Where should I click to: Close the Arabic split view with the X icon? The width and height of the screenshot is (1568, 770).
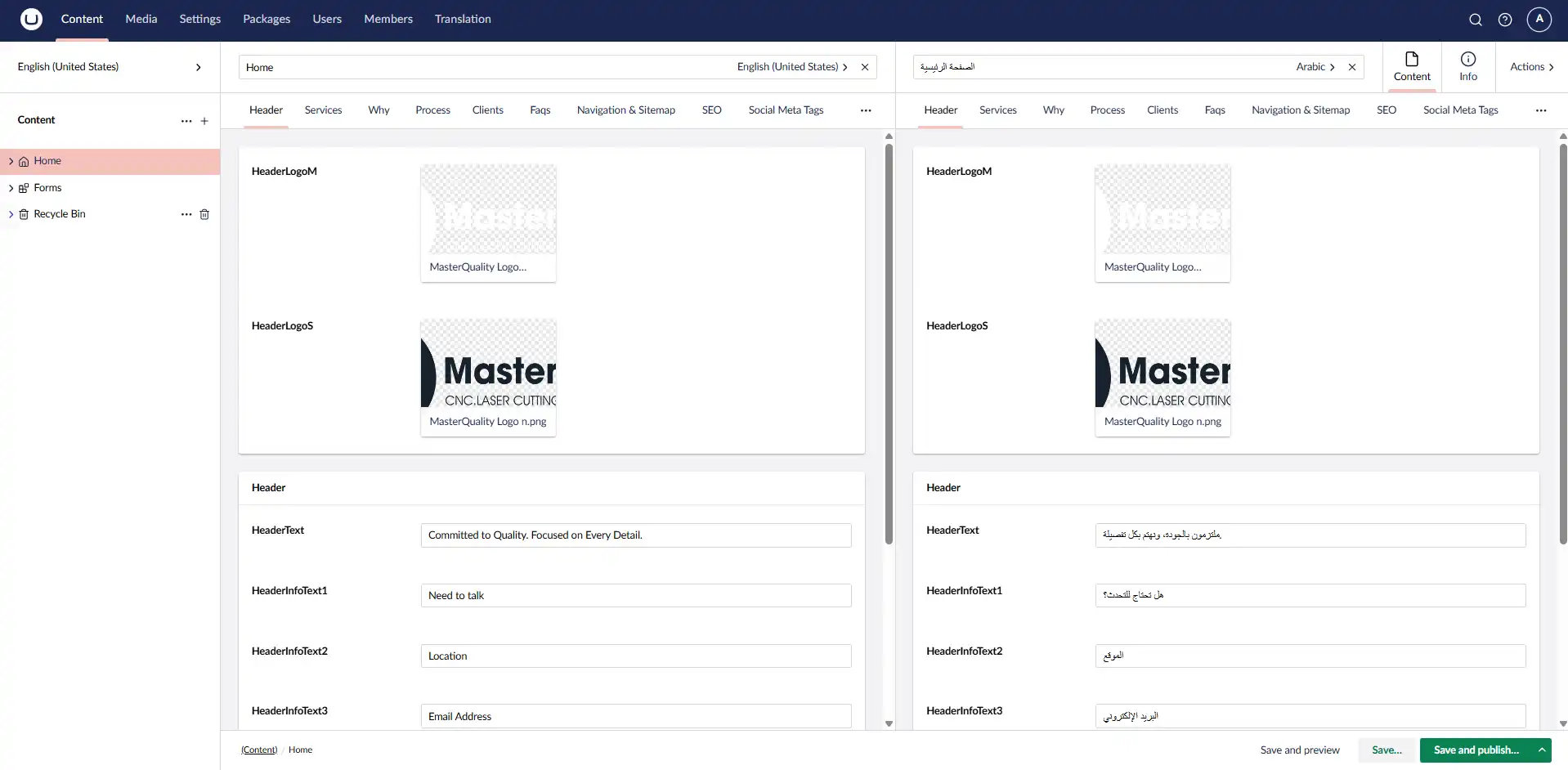pyautogui.click(x=1352, y=67)
